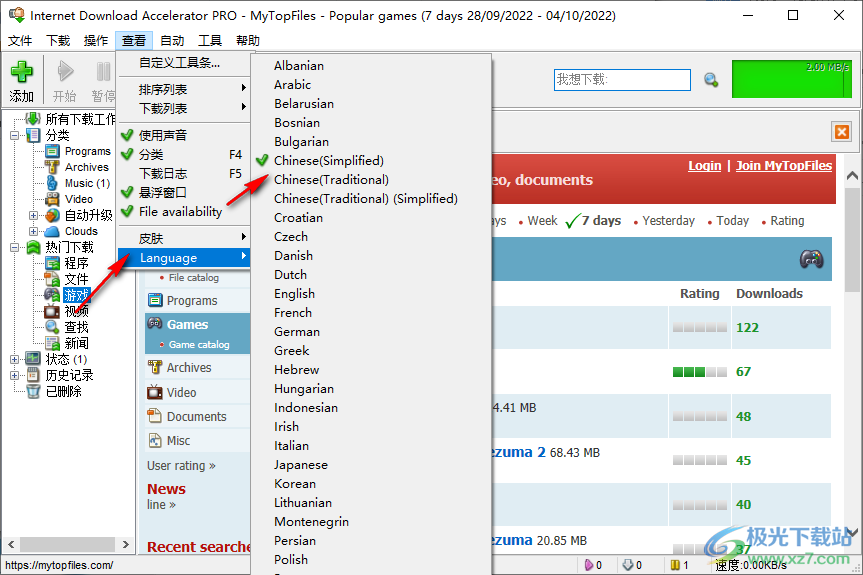Open Documents in web sidebar

tap(196, 417)
